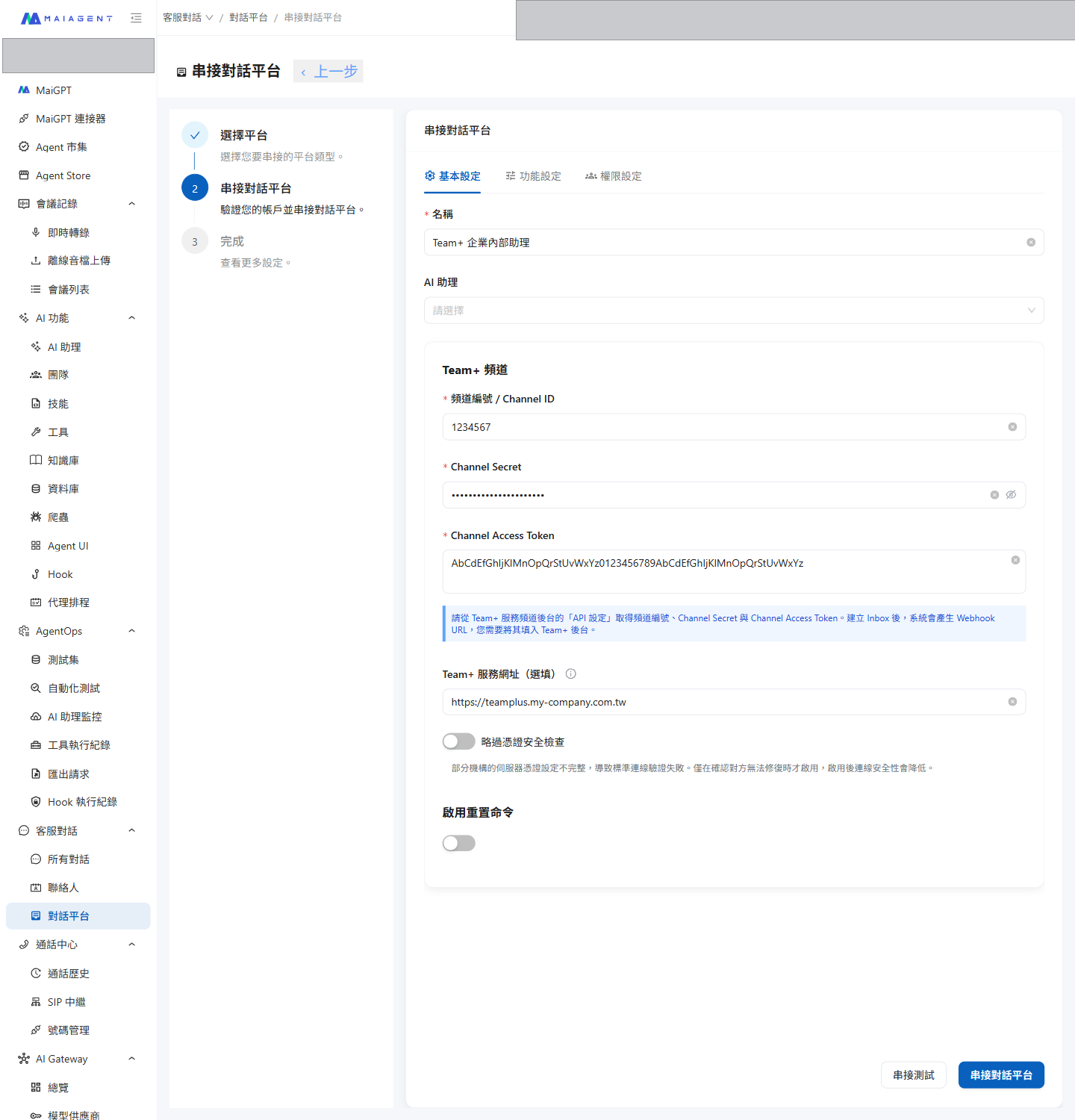Clear the Channel Access Token field
The image size is (1075, 1120).
point(1015,560)
